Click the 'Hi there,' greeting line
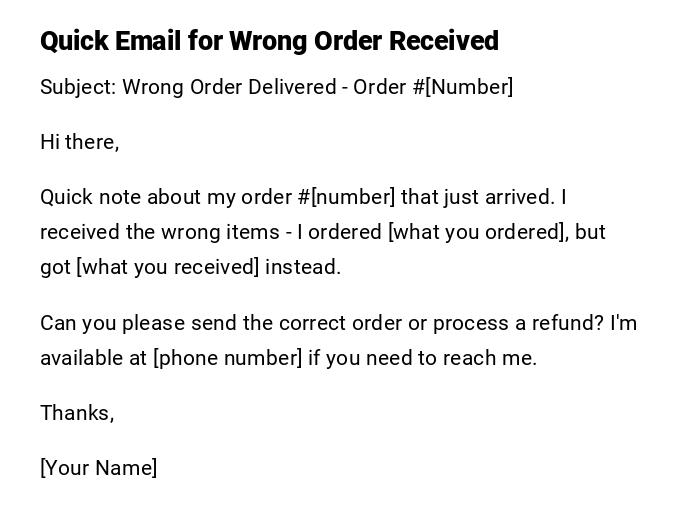The image size is (700, 530). pos(79,142)
